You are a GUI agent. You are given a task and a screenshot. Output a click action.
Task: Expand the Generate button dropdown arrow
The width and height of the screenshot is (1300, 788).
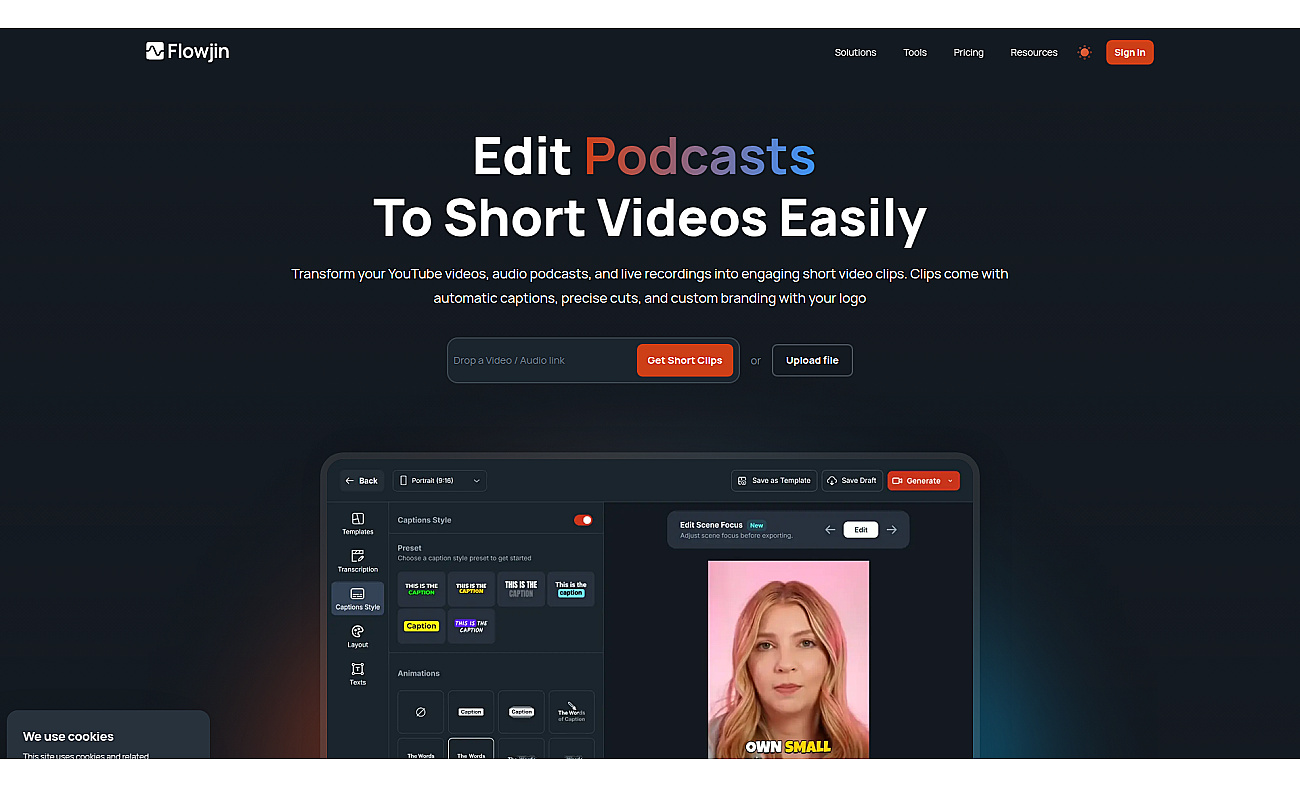tap(950, 481)
